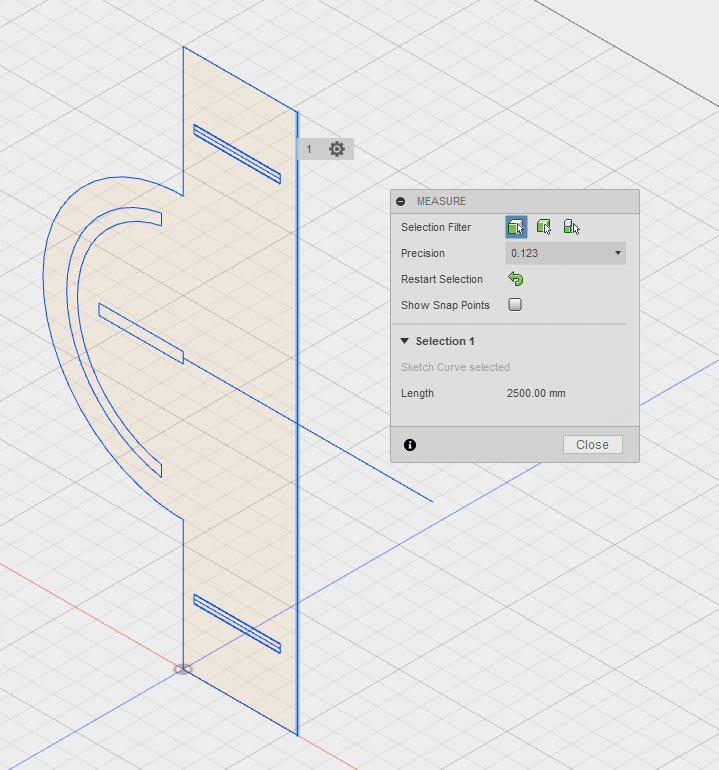Choose the component selection filter icon
719x770 pixels.
571,227
